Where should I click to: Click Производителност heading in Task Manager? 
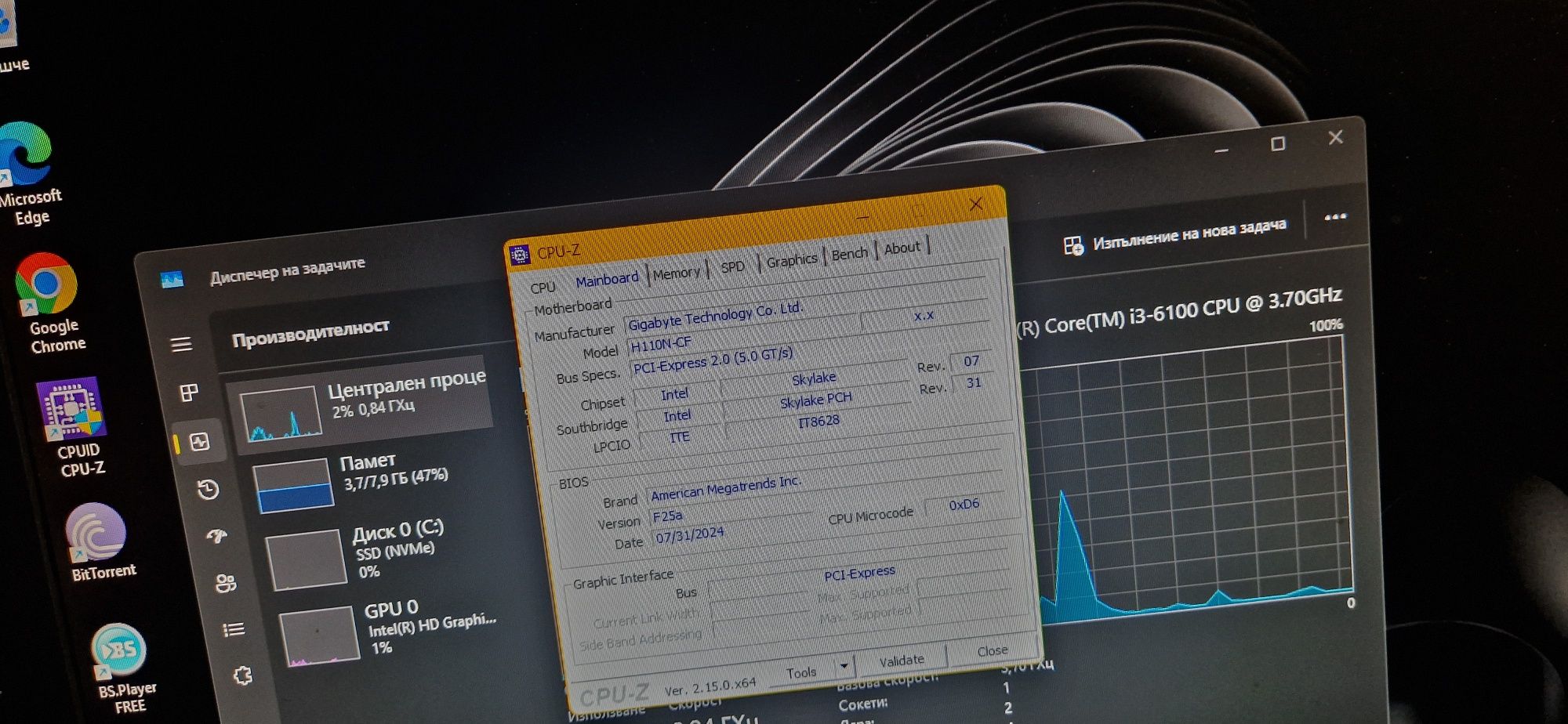click(310, 333)
